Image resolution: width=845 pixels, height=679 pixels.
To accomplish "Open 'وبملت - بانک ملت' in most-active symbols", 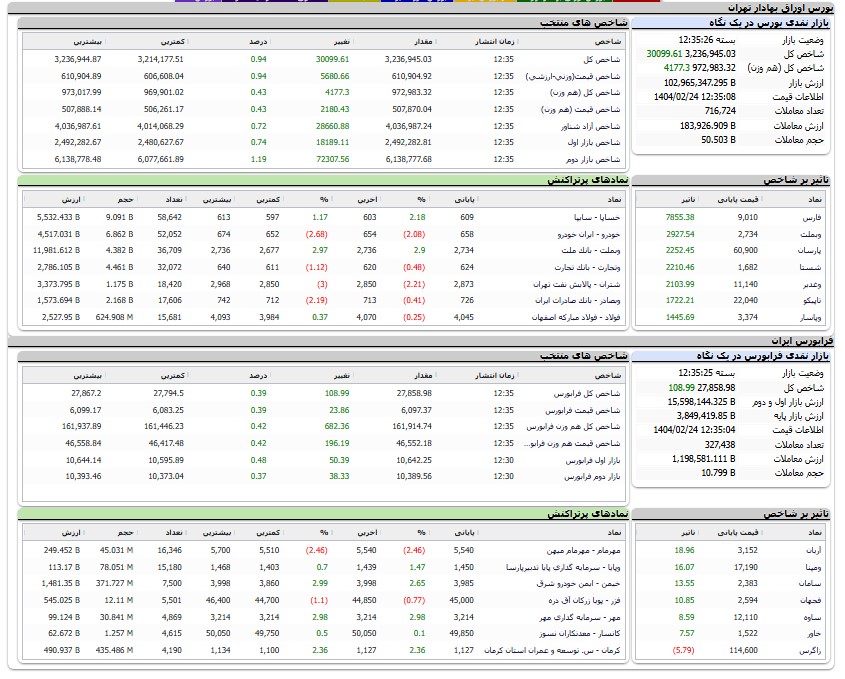I will [x=591, y=251].
